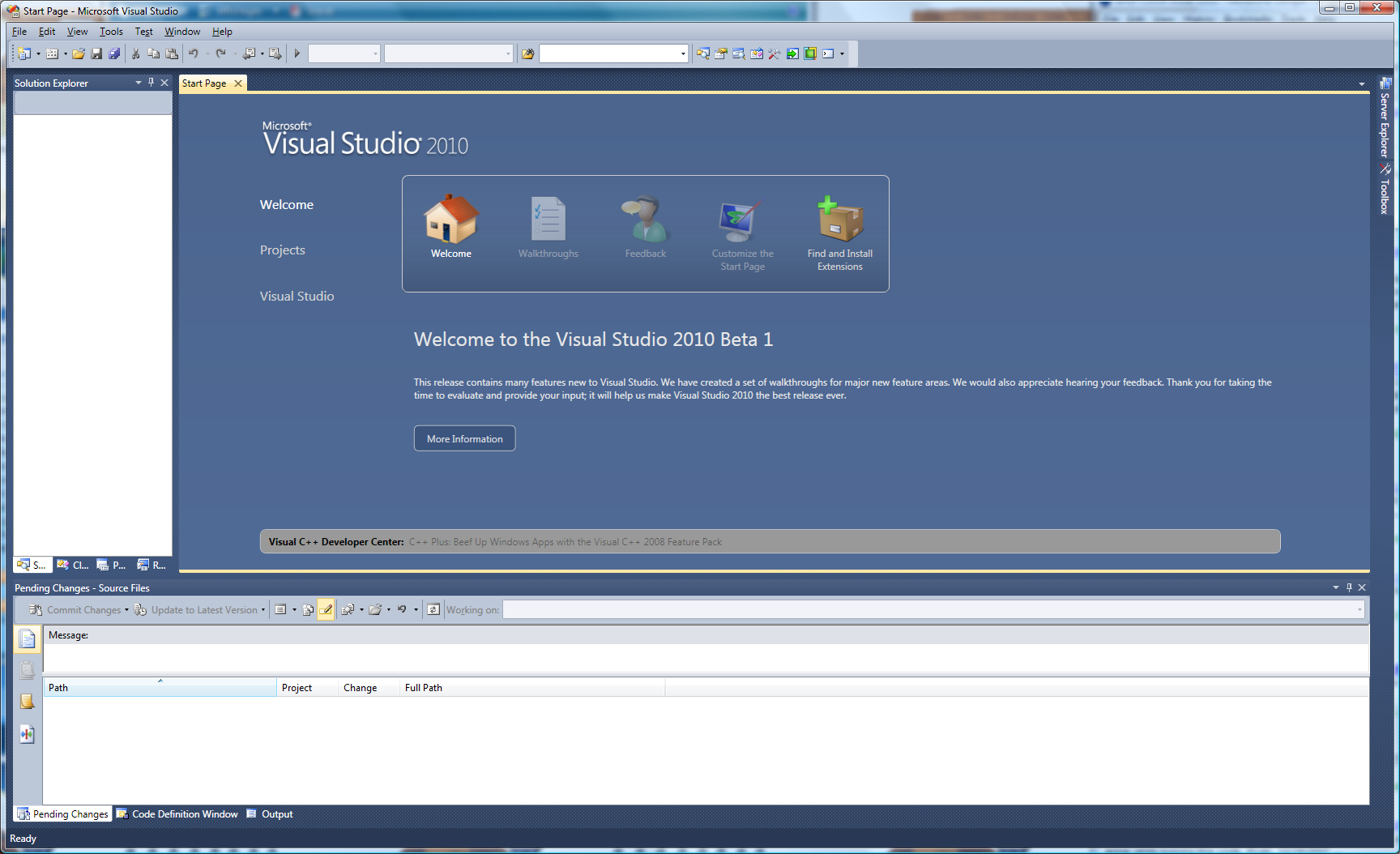Viewport: 1400px width, 854px height.
Task: Open Update to Latest Version dropdown arrow
Action: (263, 610)
